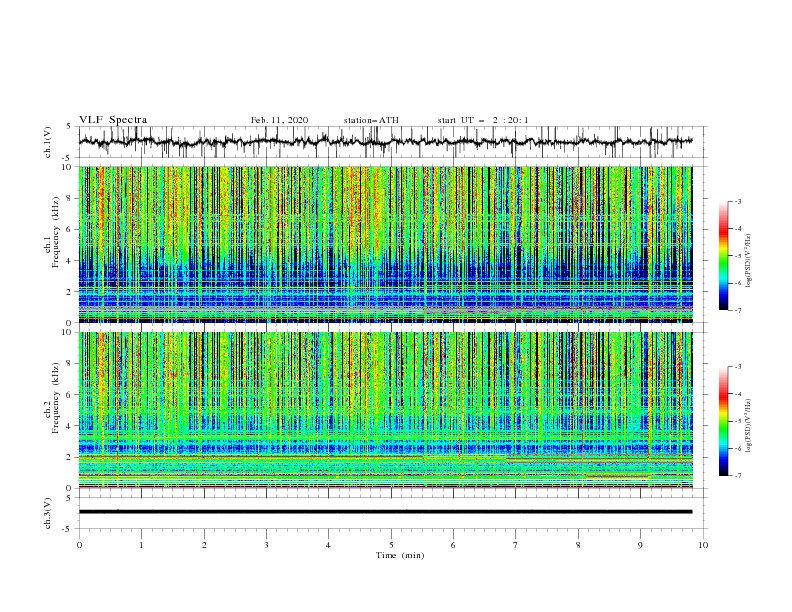Click time axis tick label "6"
The image size is (792, 612).
[453, 545]
